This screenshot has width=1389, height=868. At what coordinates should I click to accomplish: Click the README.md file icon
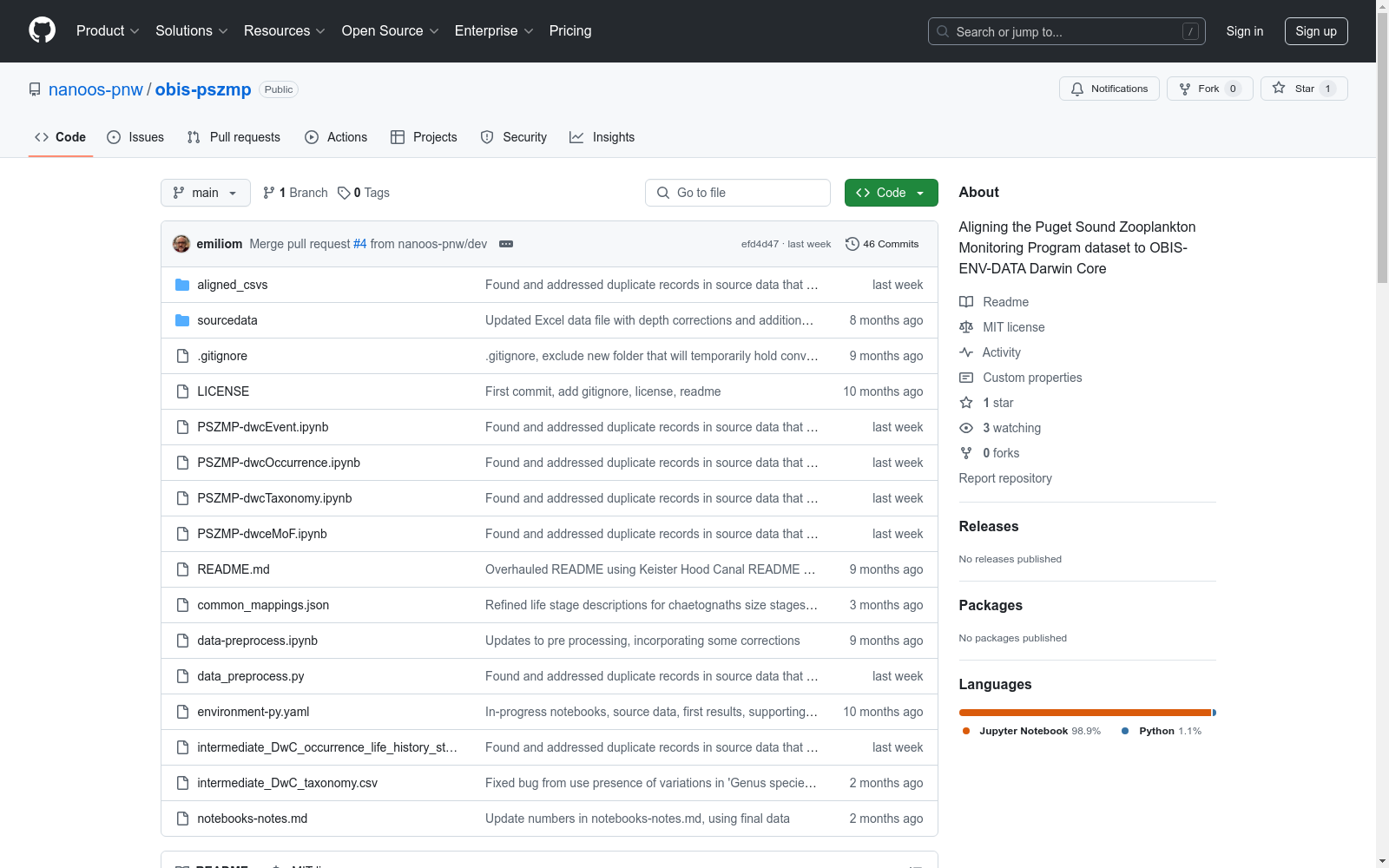click(182, 569)
